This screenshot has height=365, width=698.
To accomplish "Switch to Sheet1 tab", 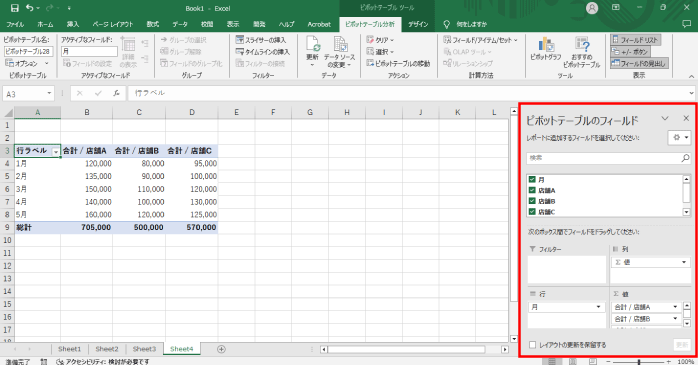I will click(x=69, y=349).
